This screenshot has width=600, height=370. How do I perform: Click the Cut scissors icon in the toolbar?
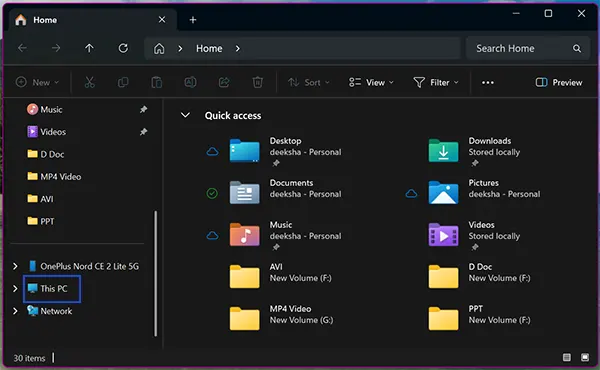coord(90,82)
